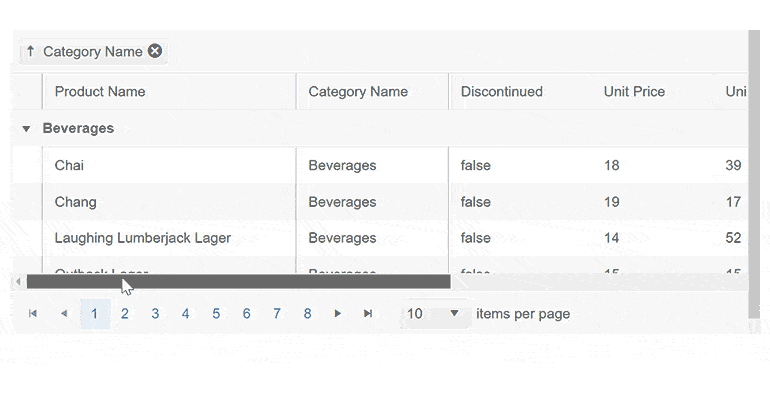Open page 7 of the grid
This screenshot has width=770, height=395.
[x=277, y=313]
